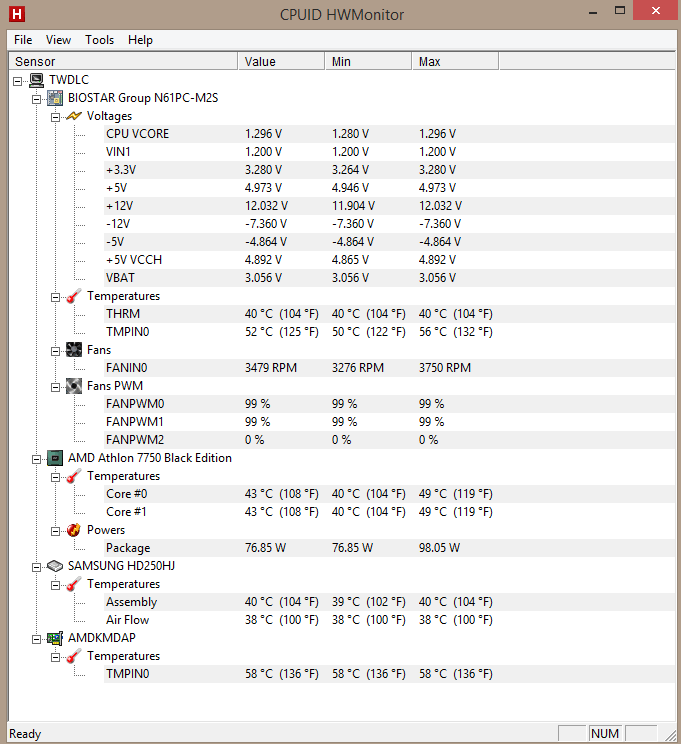Click the TWDLC computer icon
Screen dimensions: 681x744
point(37,80)
